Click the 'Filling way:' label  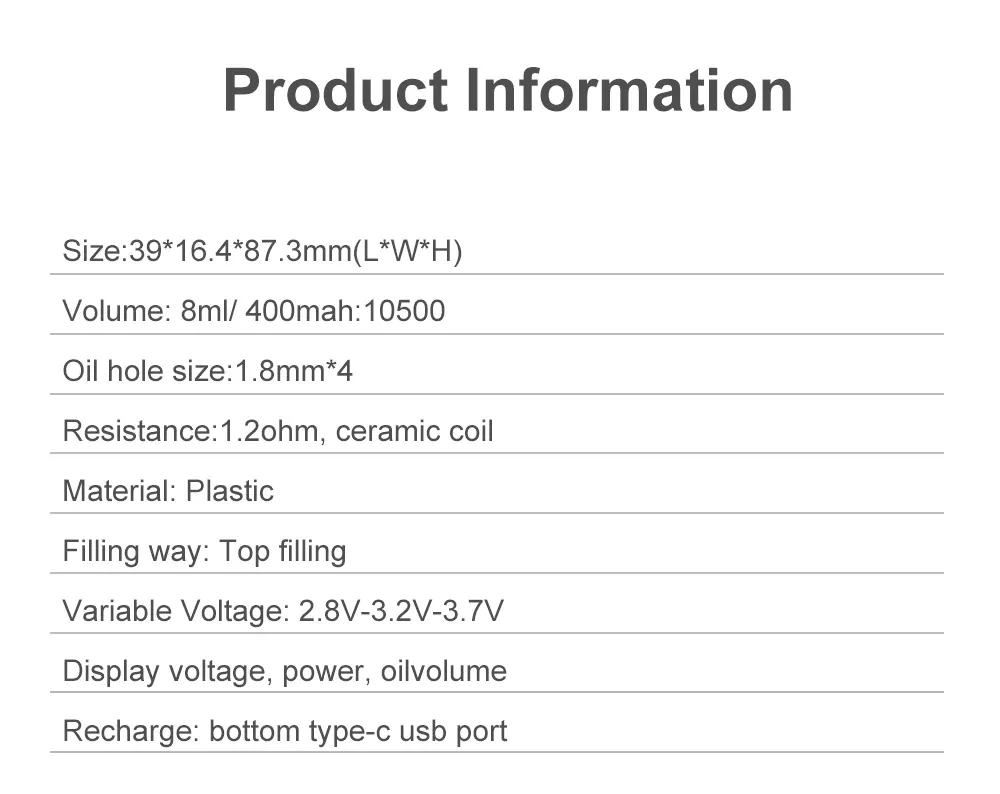click(x=134, y=551)
